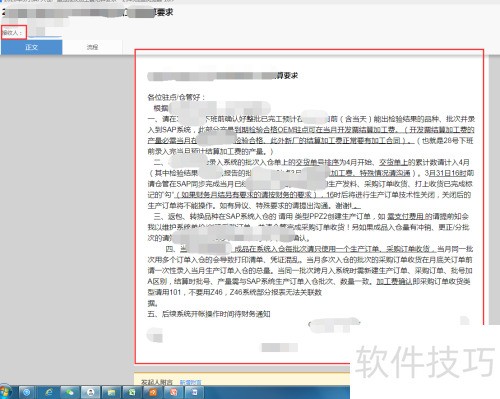Click the greeting line 各位驻点/仓管好
Screen dimensions: 500x399
coord(176,97)
